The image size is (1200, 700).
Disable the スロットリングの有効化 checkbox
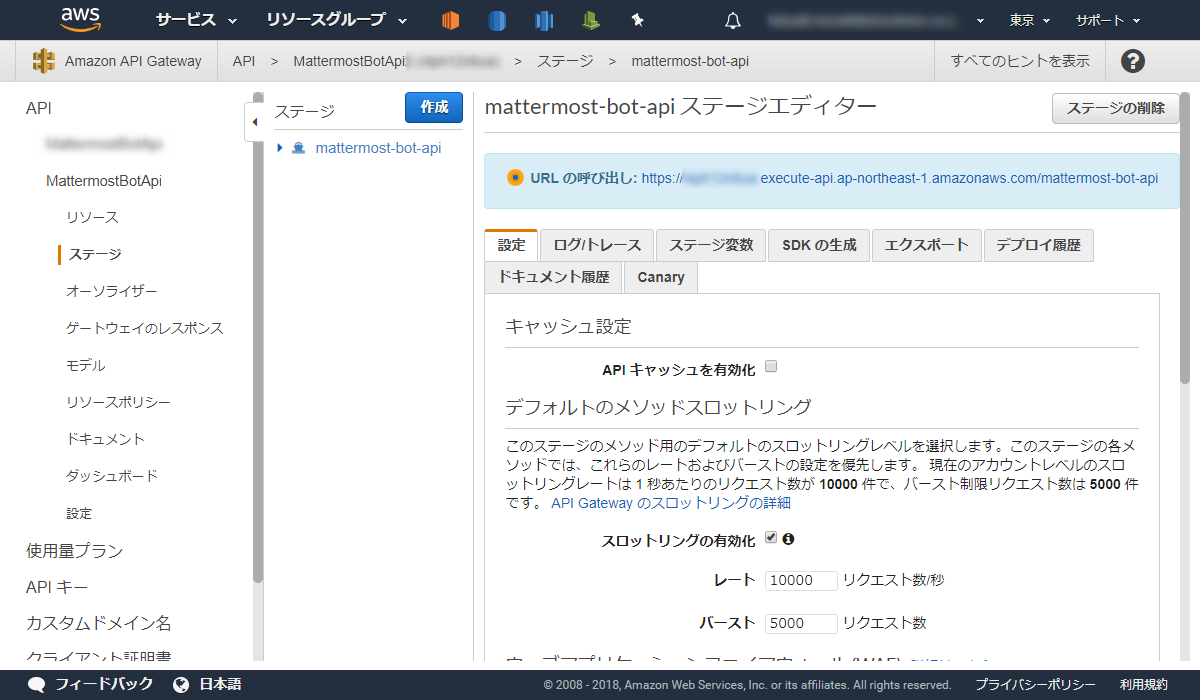(x=769, y=536)
